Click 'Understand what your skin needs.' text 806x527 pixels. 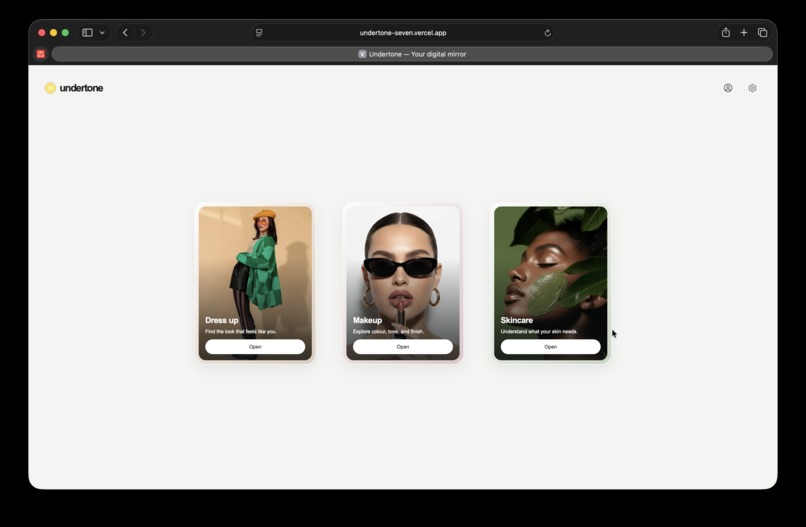539,332
